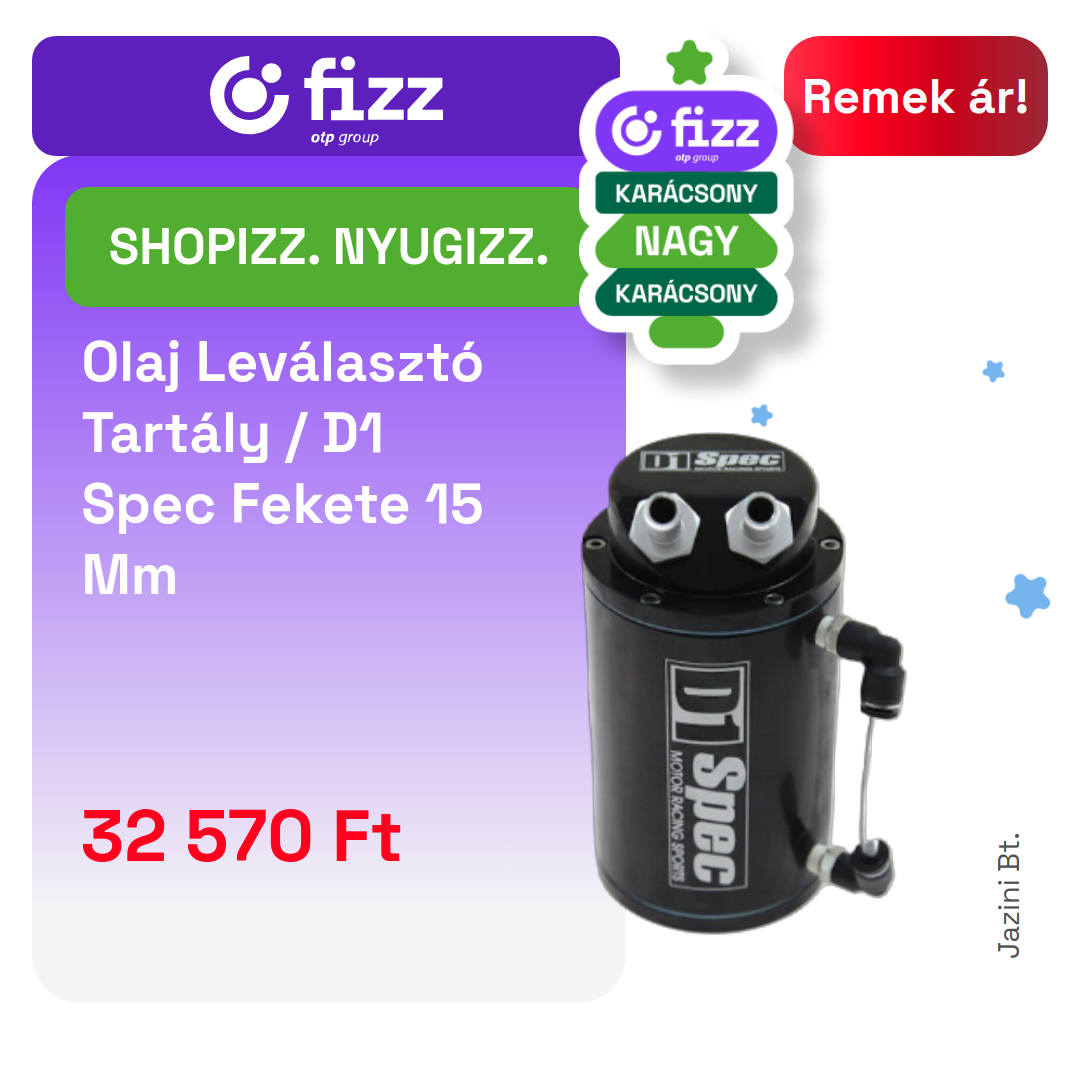1080x1080 pixels.
Task: Click the large blue star near the product
Action: [x=1028, y=596]
